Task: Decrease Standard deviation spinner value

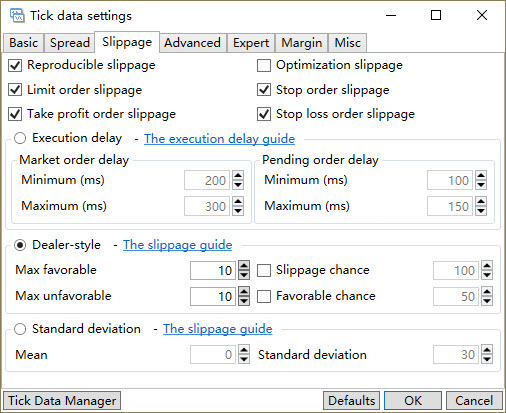Action: click(x=487, y=359)
